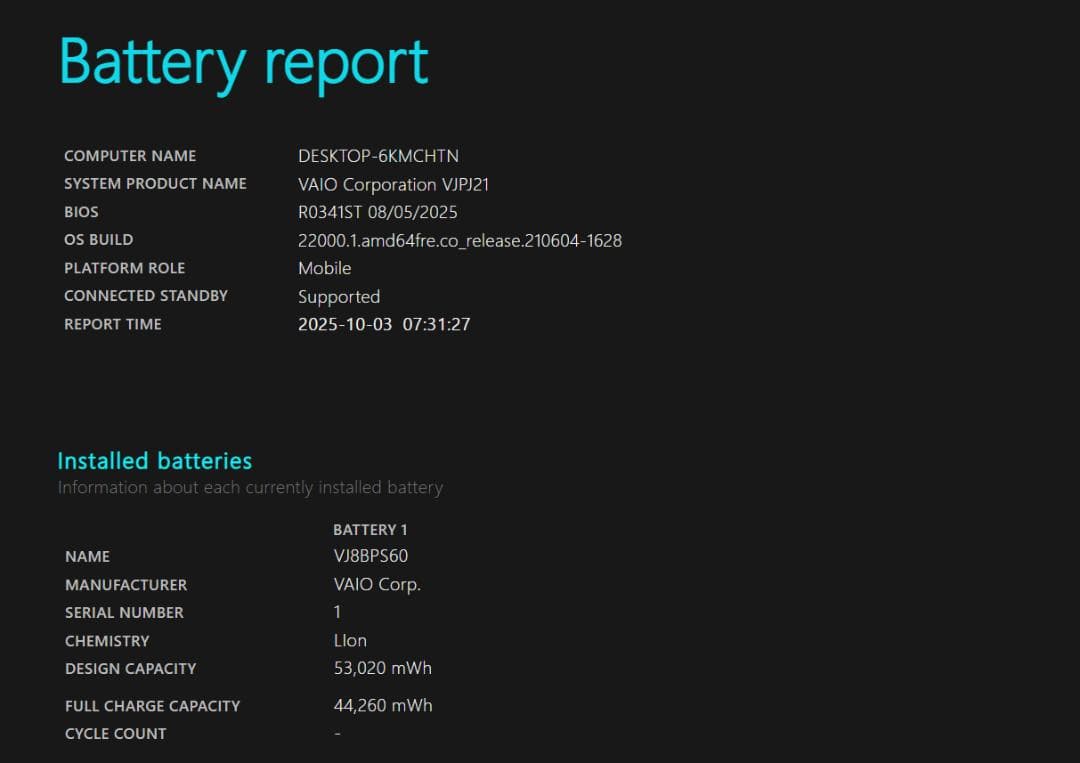Click the Connected Standby Supported value

(338, 296)
